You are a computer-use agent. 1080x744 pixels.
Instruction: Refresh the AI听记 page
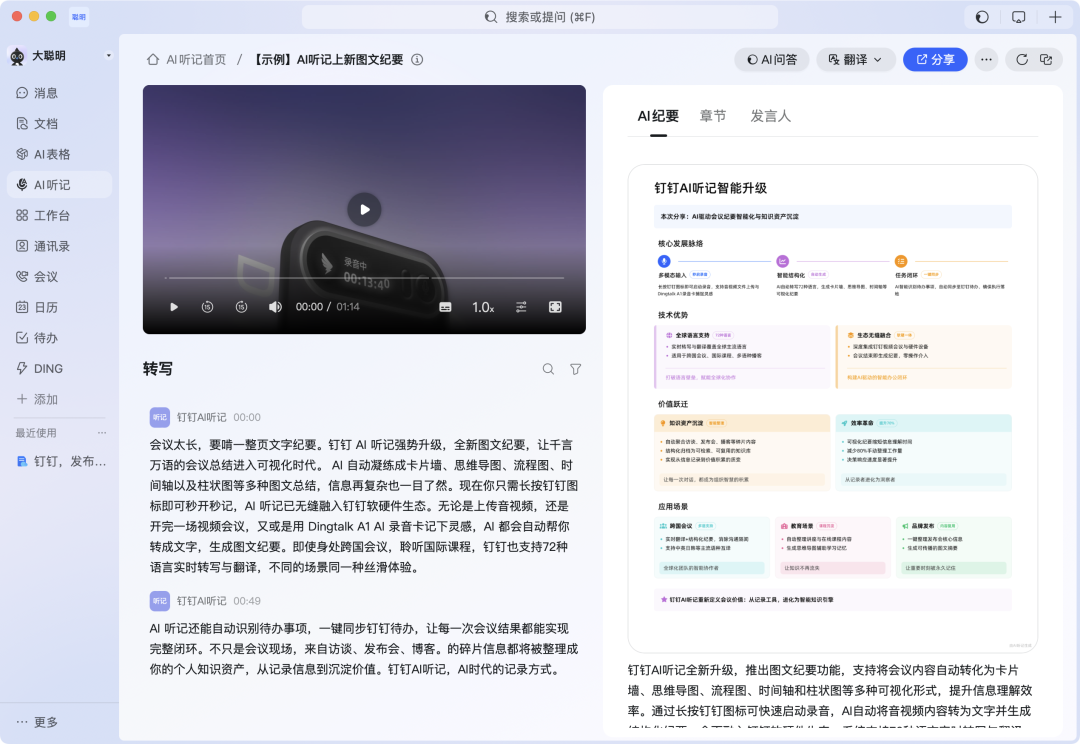tap(1022, 60)
